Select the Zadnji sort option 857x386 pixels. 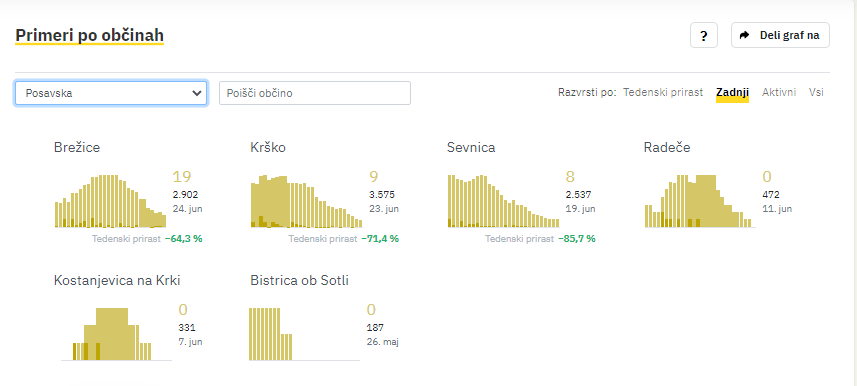click(732, 92)
